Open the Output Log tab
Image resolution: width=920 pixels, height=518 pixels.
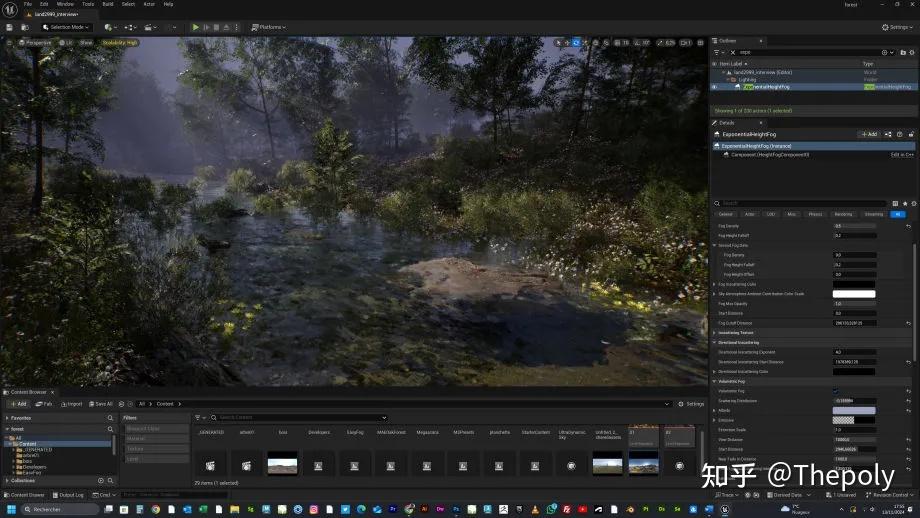click(67, 495)
